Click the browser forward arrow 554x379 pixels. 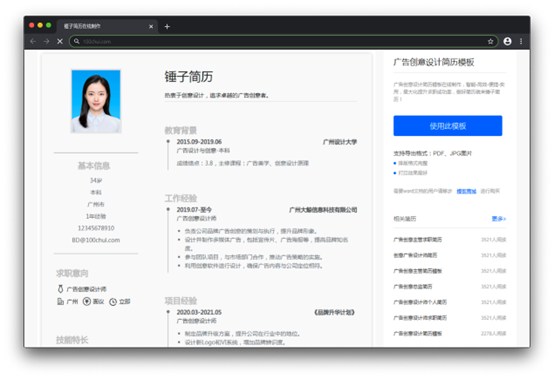pyautogui.click(x=46, y=41)
